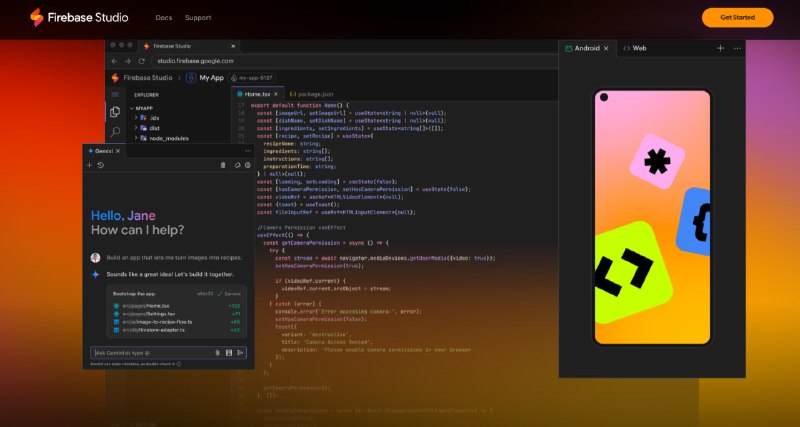Close the Gemini panel tab
Viewport: 800px width, 427px height.
pyautogui.click(x=118, y=151)
